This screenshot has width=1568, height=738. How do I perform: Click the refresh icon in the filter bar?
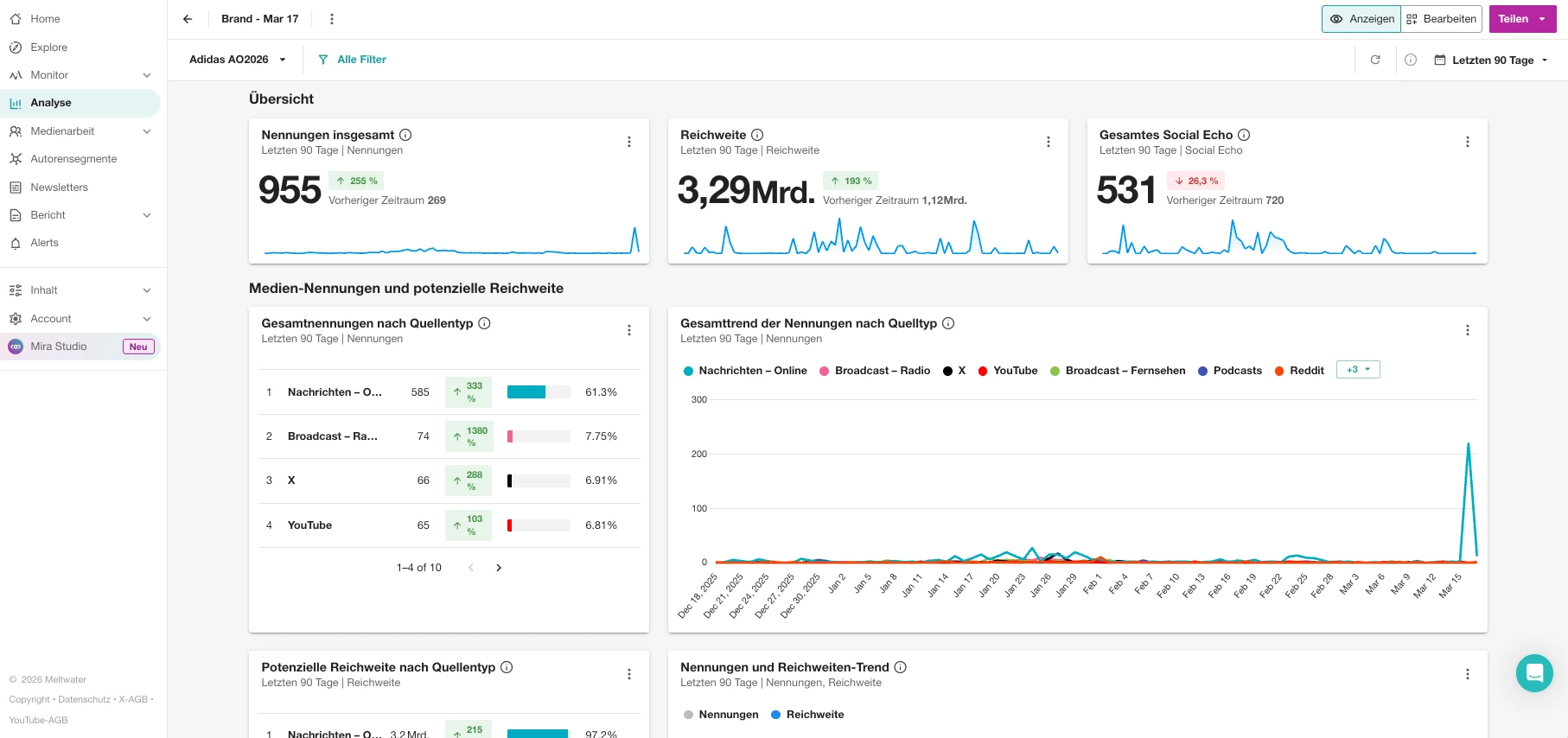1375,60
